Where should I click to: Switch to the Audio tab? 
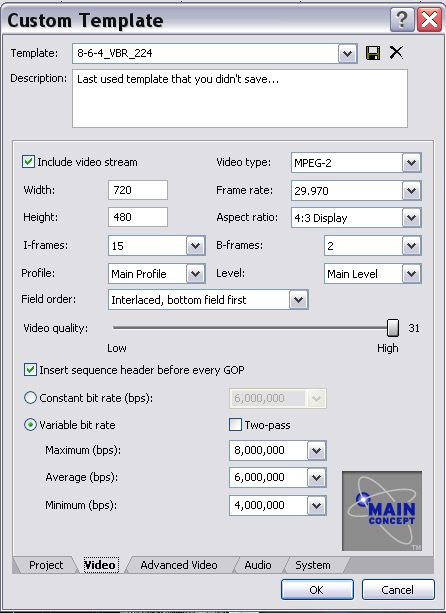pyautogui.click(x=258, y=565)
